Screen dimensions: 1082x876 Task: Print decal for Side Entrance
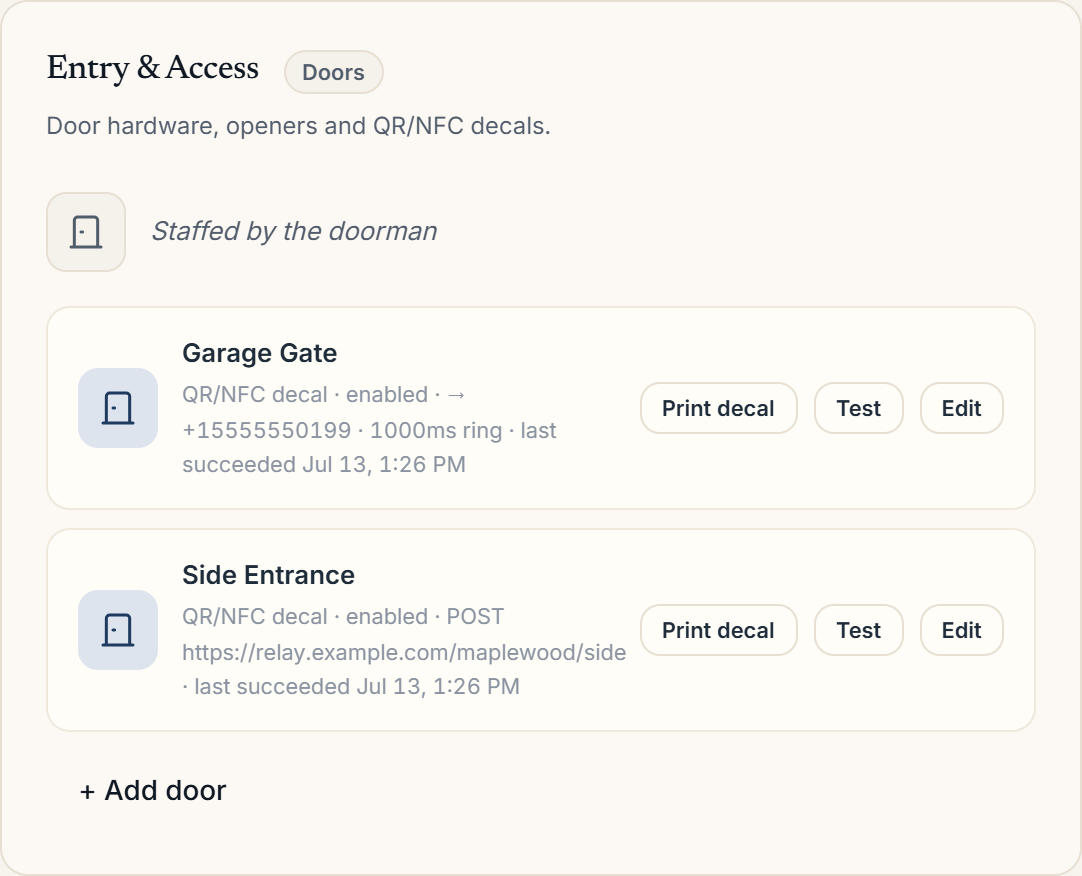[x=718, y=630]
